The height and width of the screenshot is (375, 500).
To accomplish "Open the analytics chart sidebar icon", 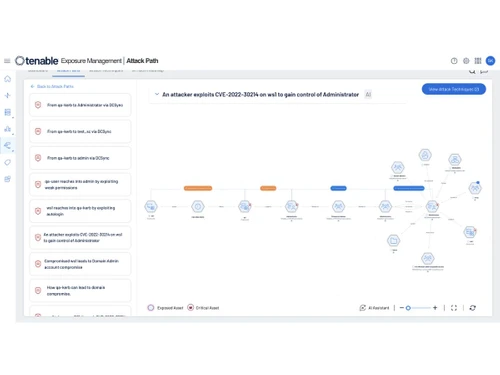I will 8,129.
